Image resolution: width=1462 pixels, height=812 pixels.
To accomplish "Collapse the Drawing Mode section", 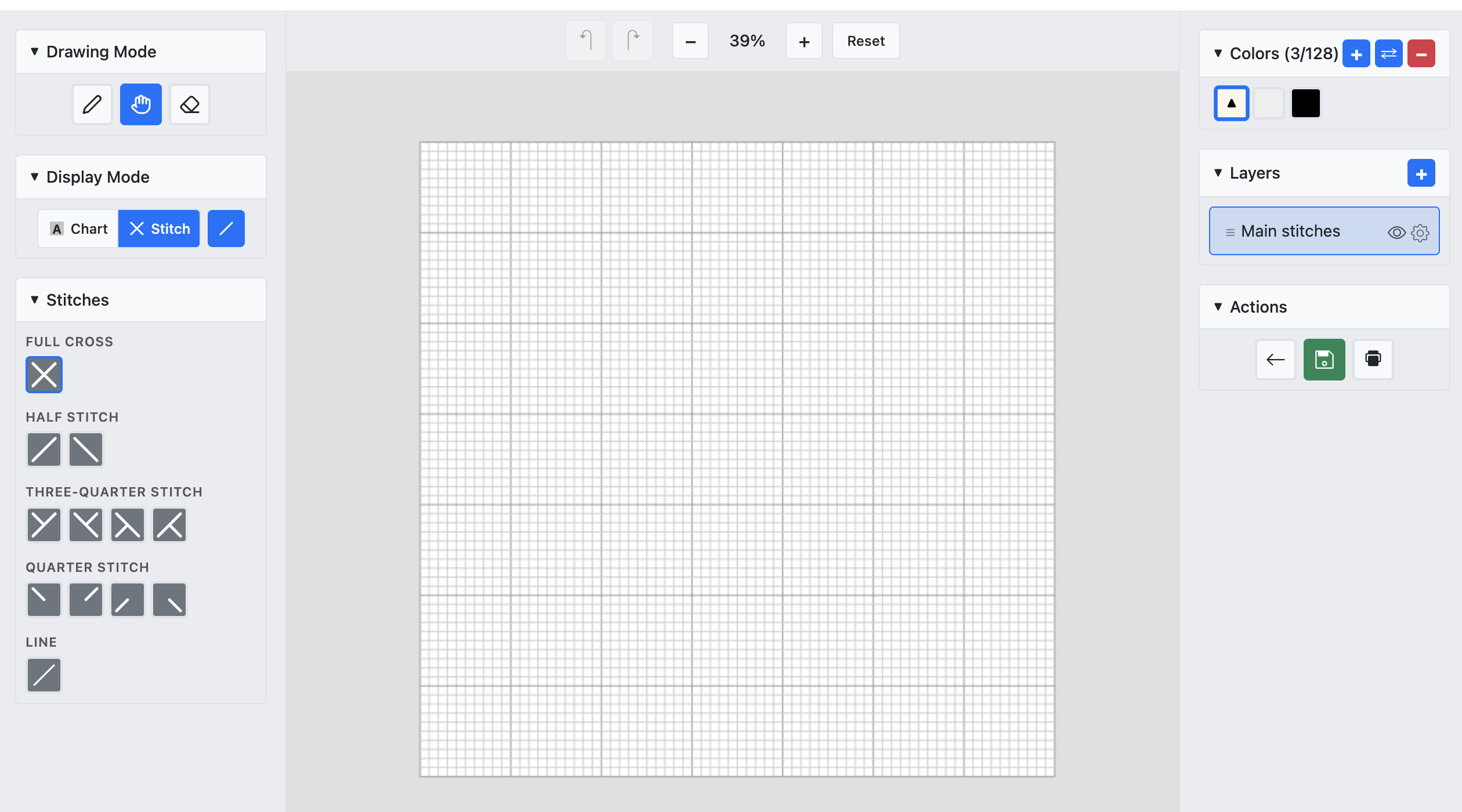I will click(35, 51).
